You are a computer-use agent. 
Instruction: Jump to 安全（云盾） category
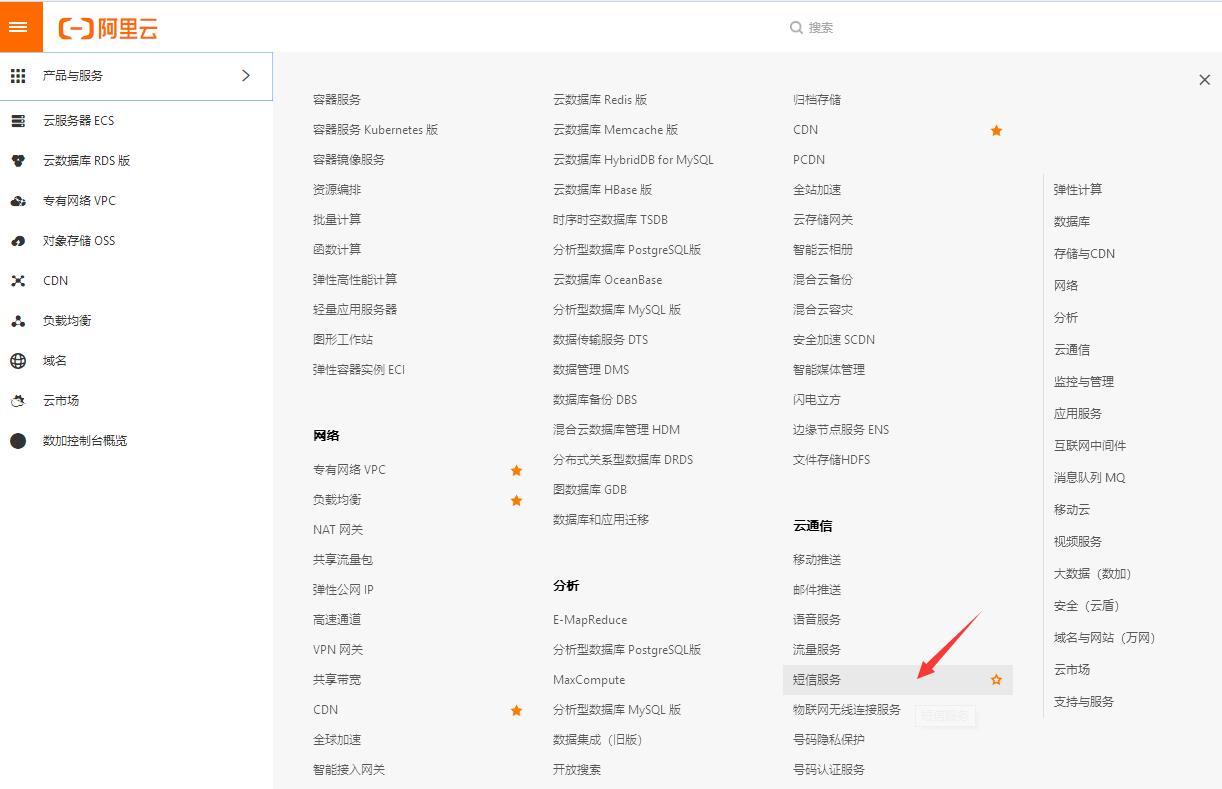pyautogui.click(x=1088, y=606)
